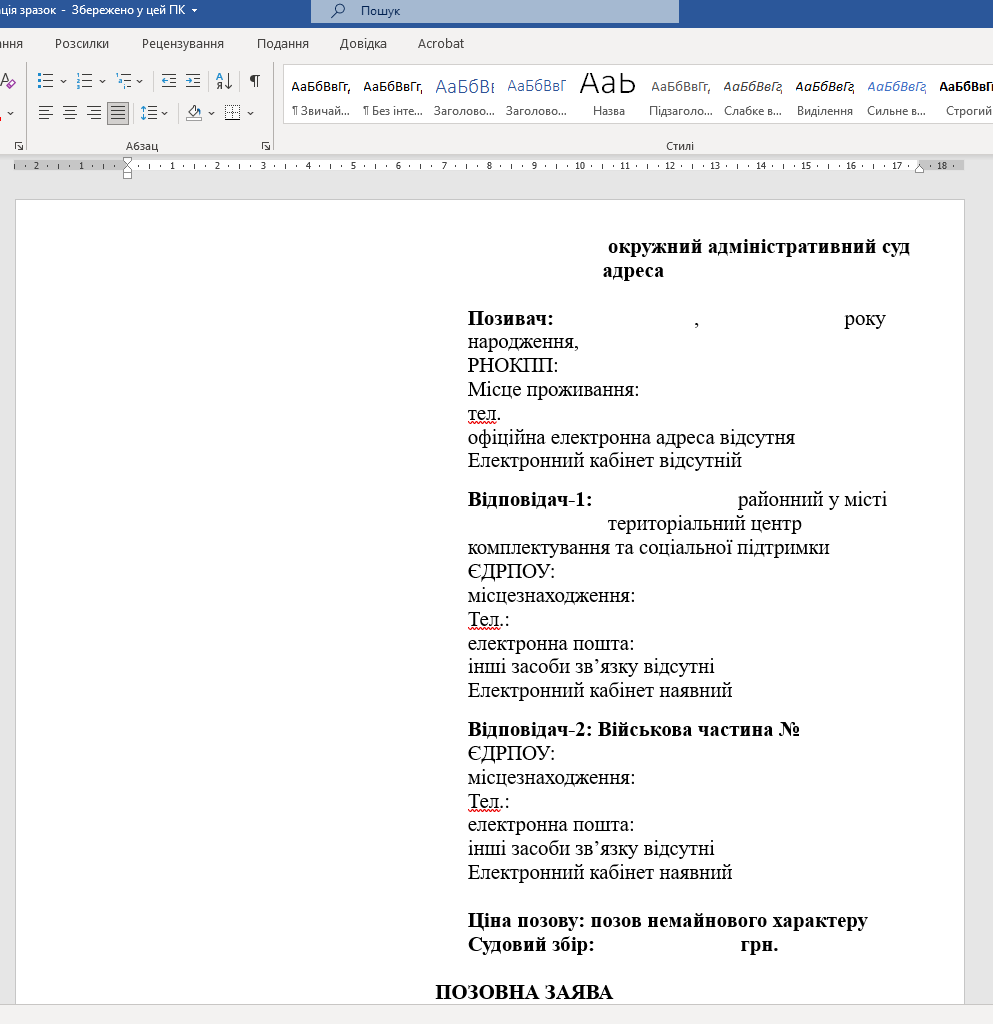
Task: Click the 'РНОКПП:' line
Action: [512, 366]
